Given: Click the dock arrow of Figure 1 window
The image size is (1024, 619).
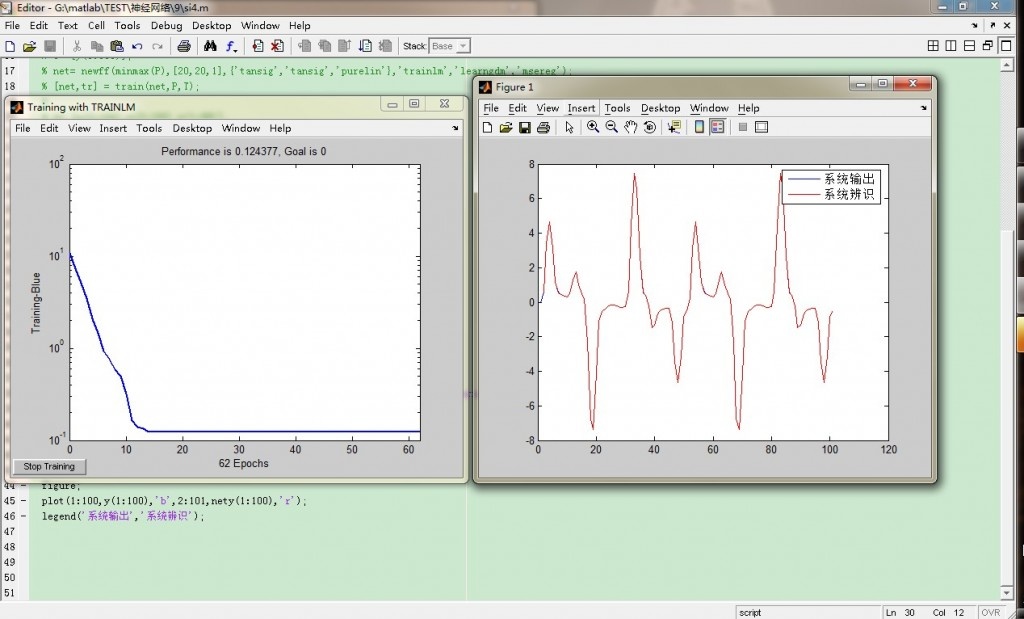Looking at the screenshot, I should click(923, 108).
